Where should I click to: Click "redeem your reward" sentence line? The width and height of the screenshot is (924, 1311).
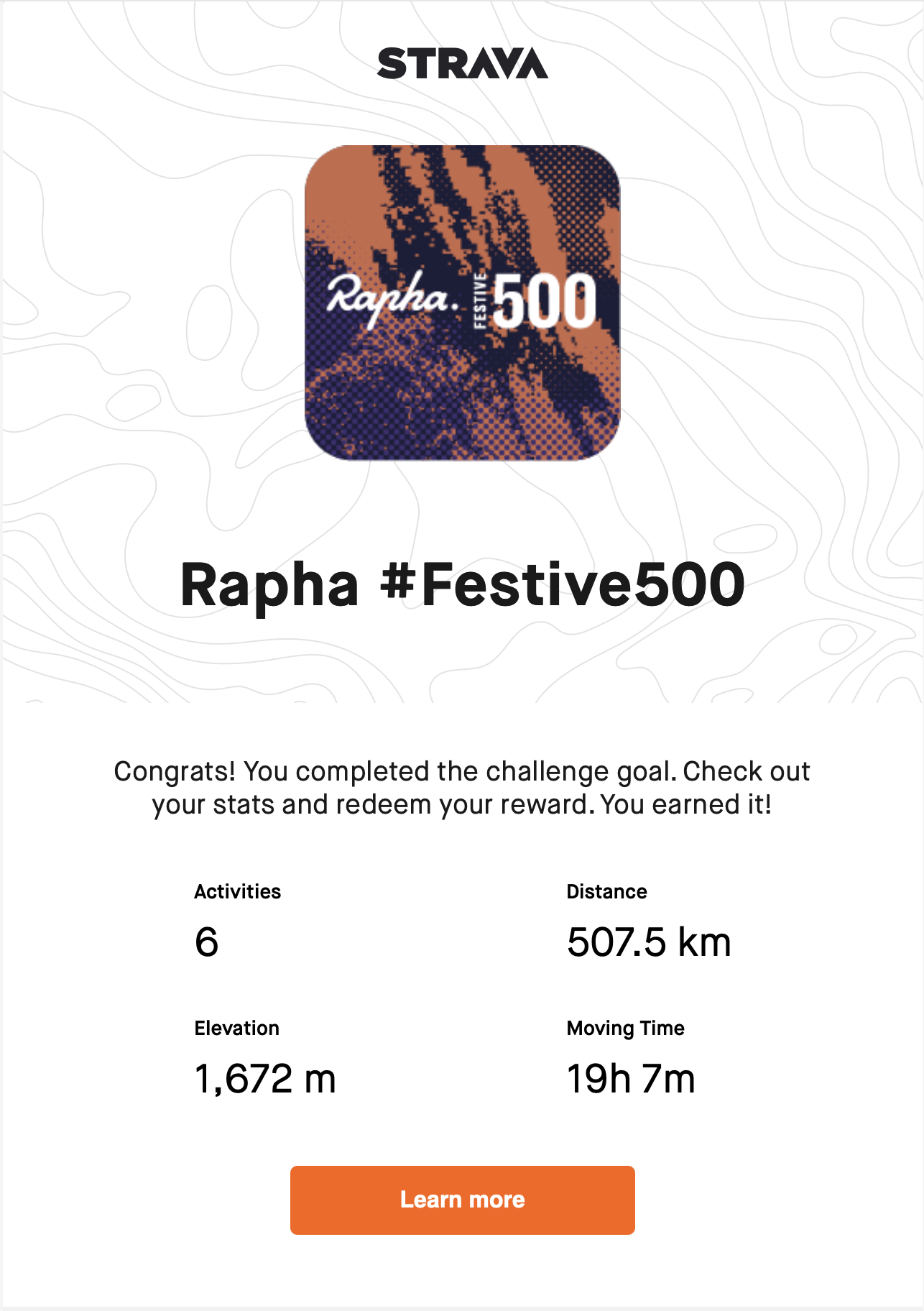click(x=462, y=804)
